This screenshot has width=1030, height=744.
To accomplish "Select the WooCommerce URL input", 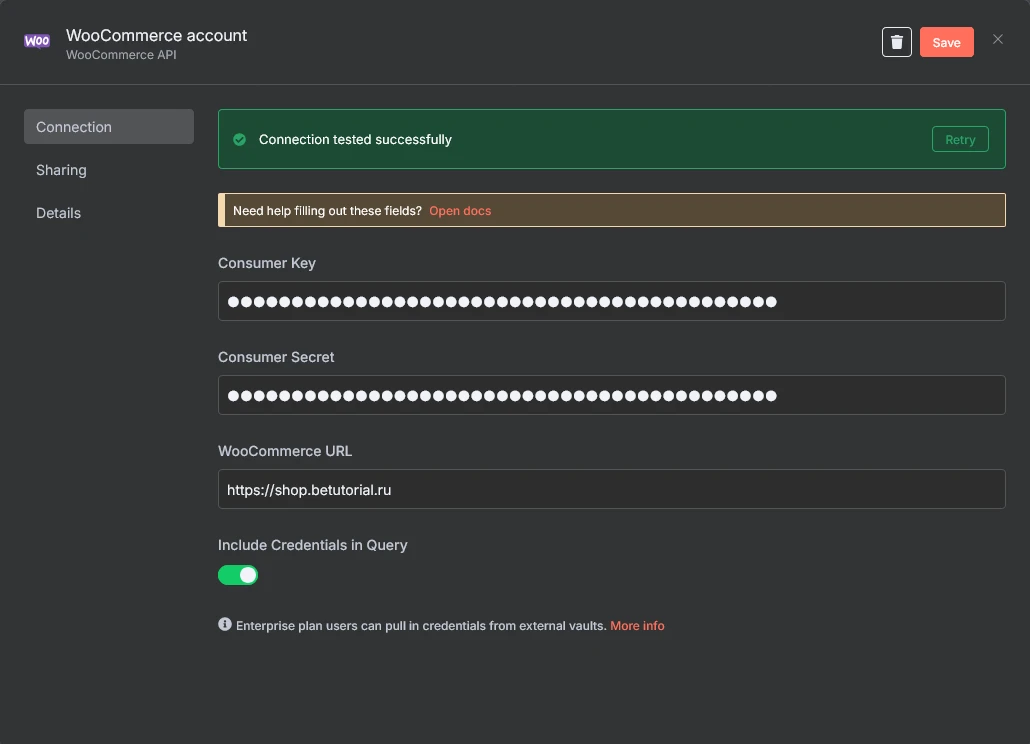I will (x=611, y=489).
